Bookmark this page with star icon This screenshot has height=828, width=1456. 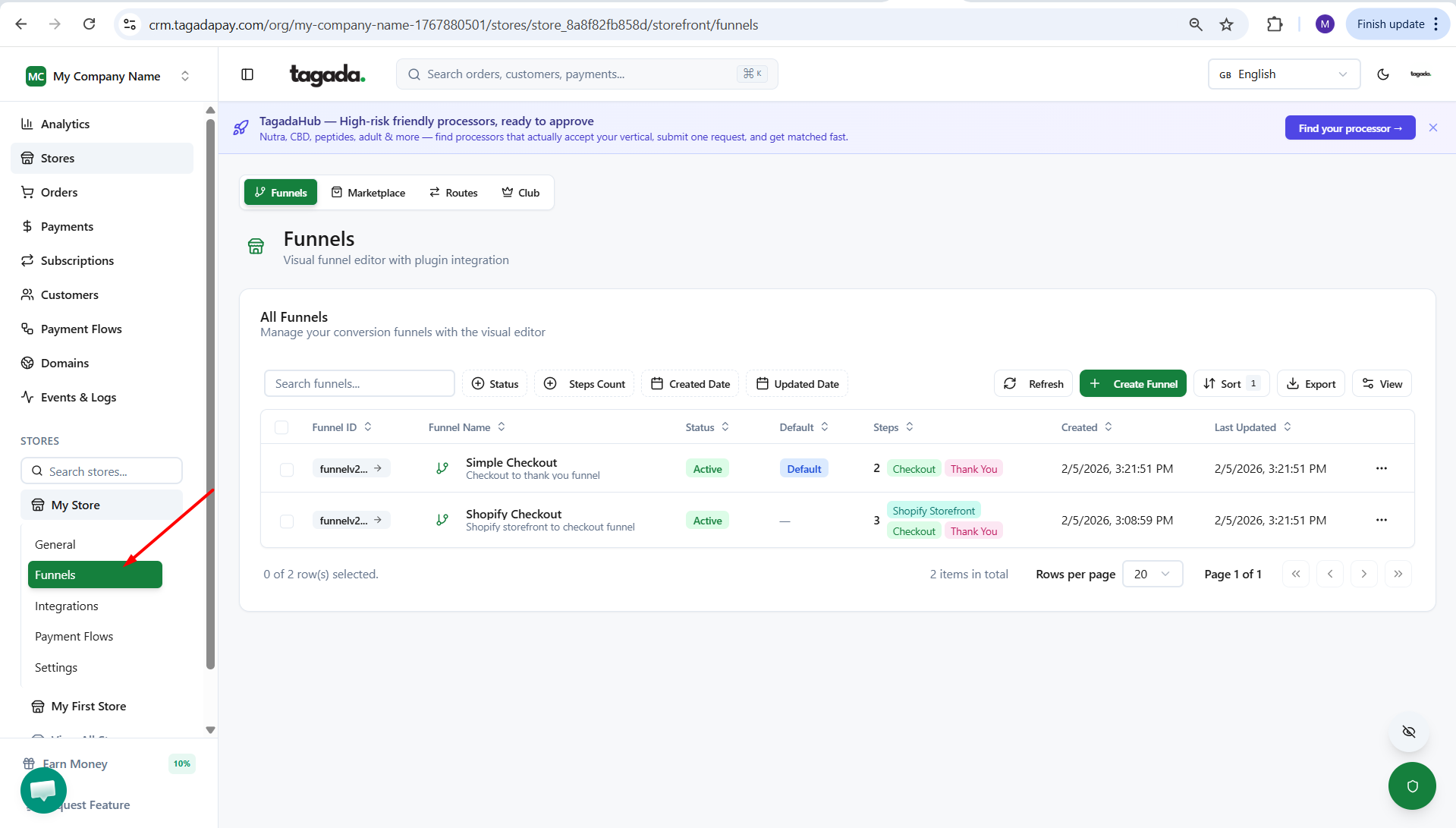coord(1226,24)
